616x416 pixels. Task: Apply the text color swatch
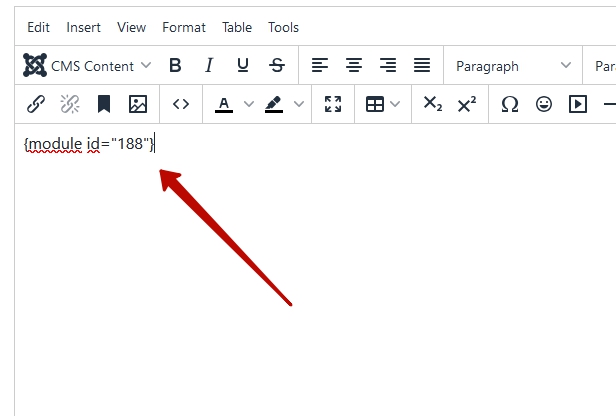click(x=224, y=104)
